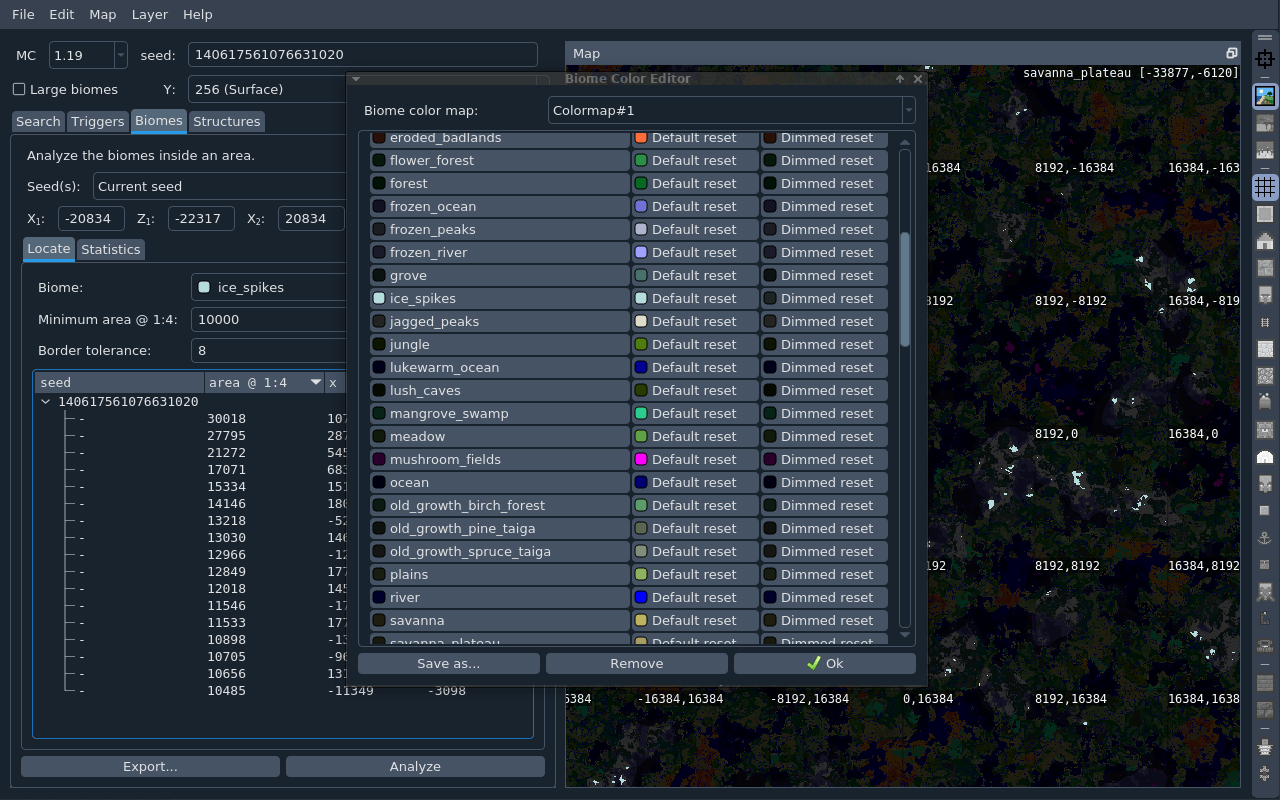
Task: Confirm with the Ok button
Action: tap(825, 663)
